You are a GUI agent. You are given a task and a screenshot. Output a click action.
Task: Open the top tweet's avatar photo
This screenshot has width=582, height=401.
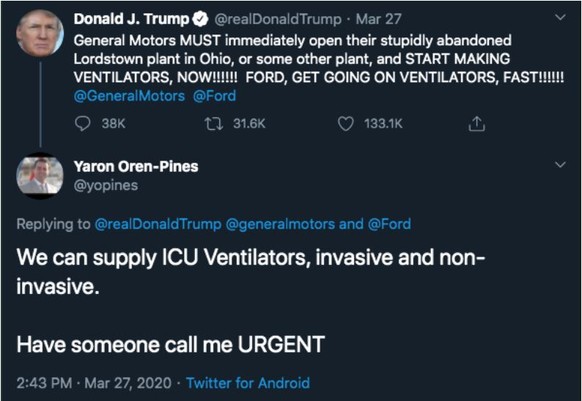coord(40,33)
